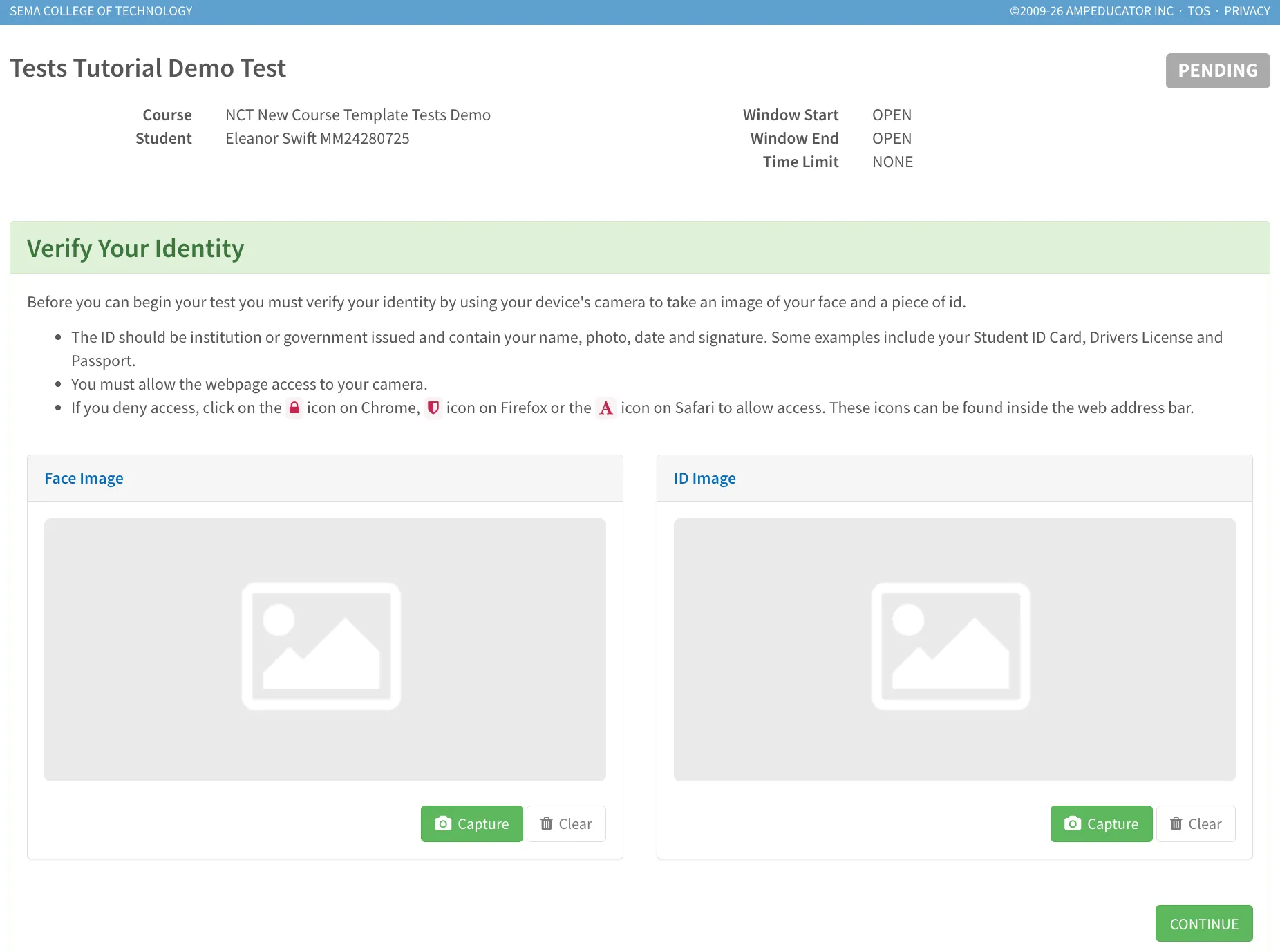Click the course name NCT New Course Template Tests Demo
1280x952 pixels.
358,115
